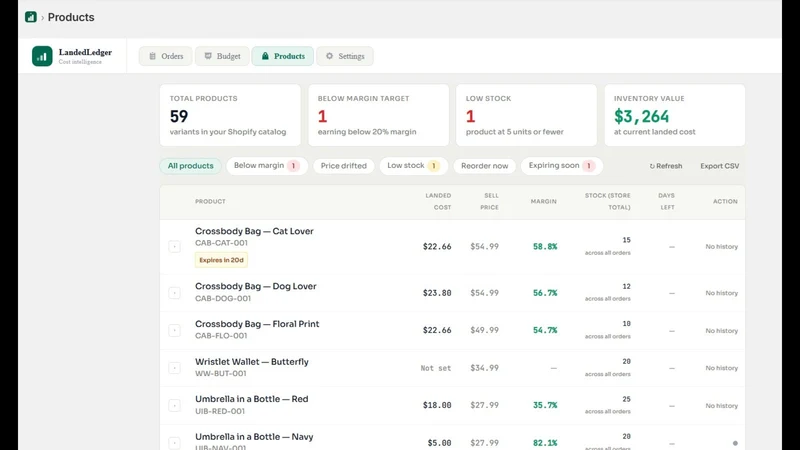This screenshot has height=450, width=800.
Task: Click the Product column header
Action: (x=210, y=202)
